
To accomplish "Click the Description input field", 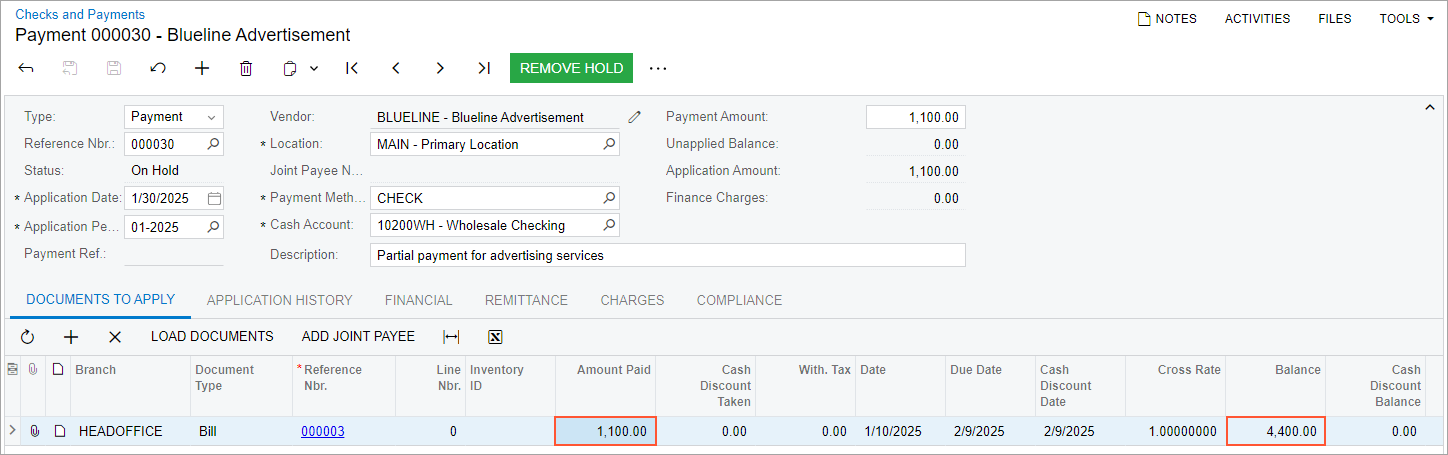I will [667, 255].
